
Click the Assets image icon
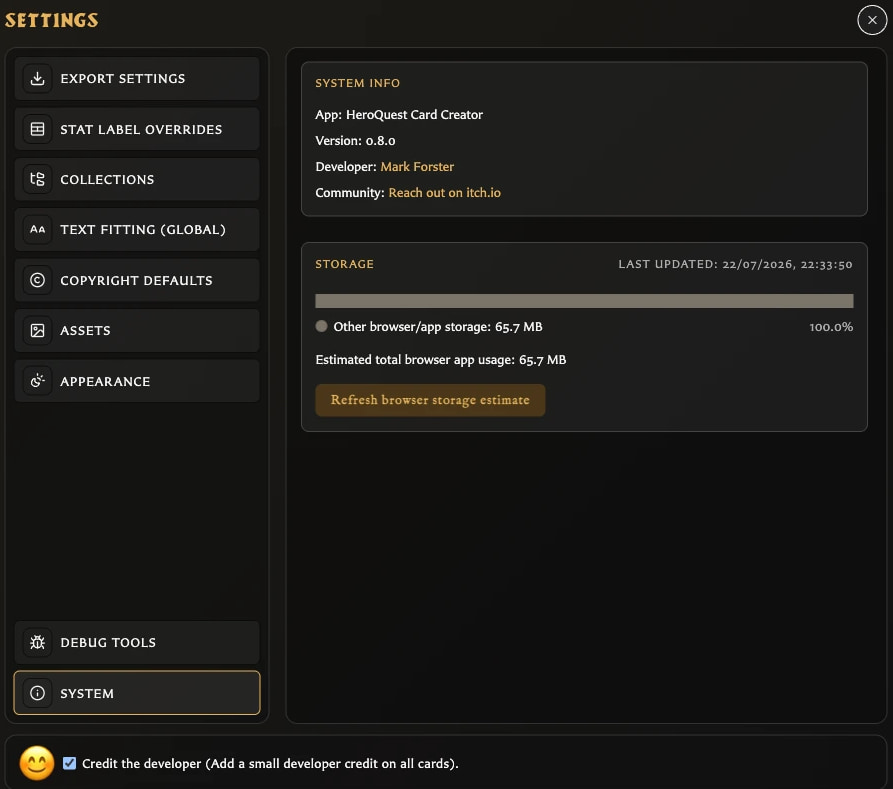coord(38,330)
